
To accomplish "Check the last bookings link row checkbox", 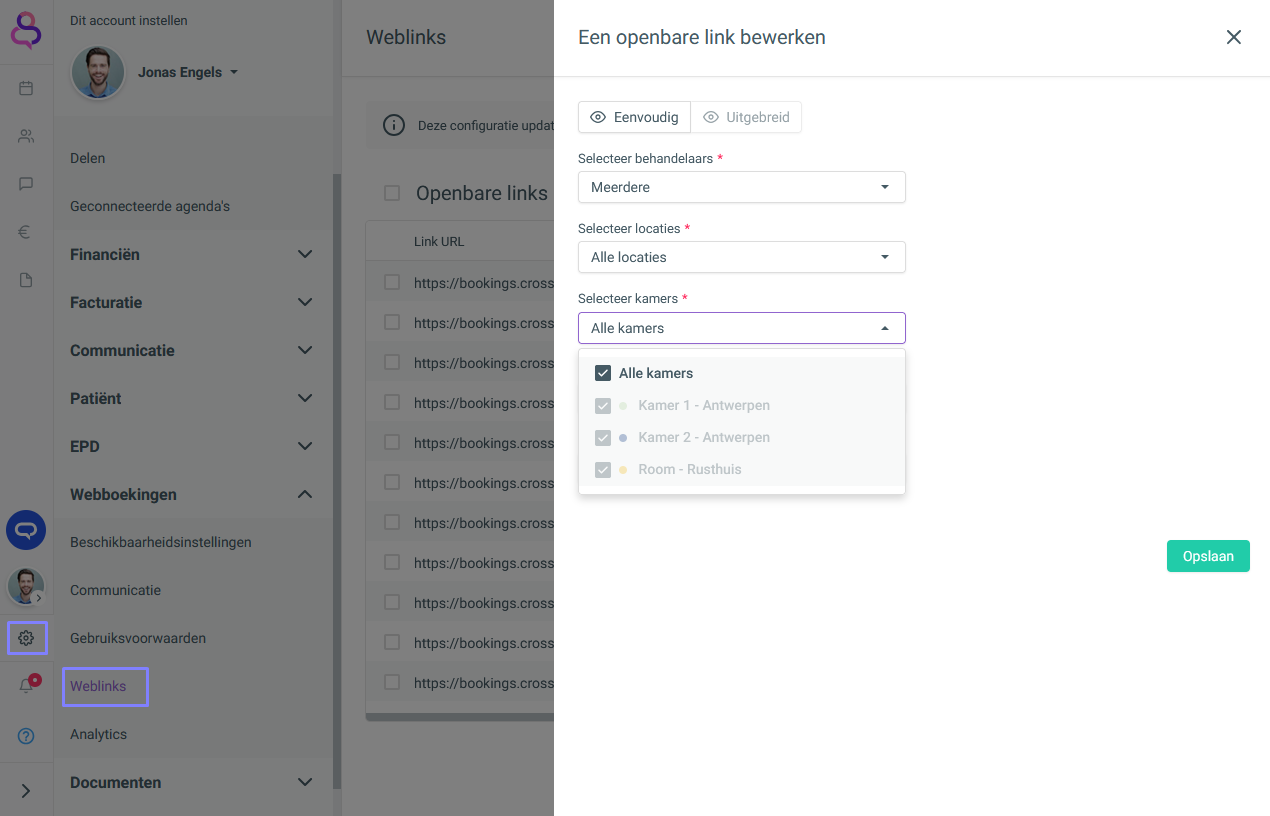I will click(x=392, y=683).
